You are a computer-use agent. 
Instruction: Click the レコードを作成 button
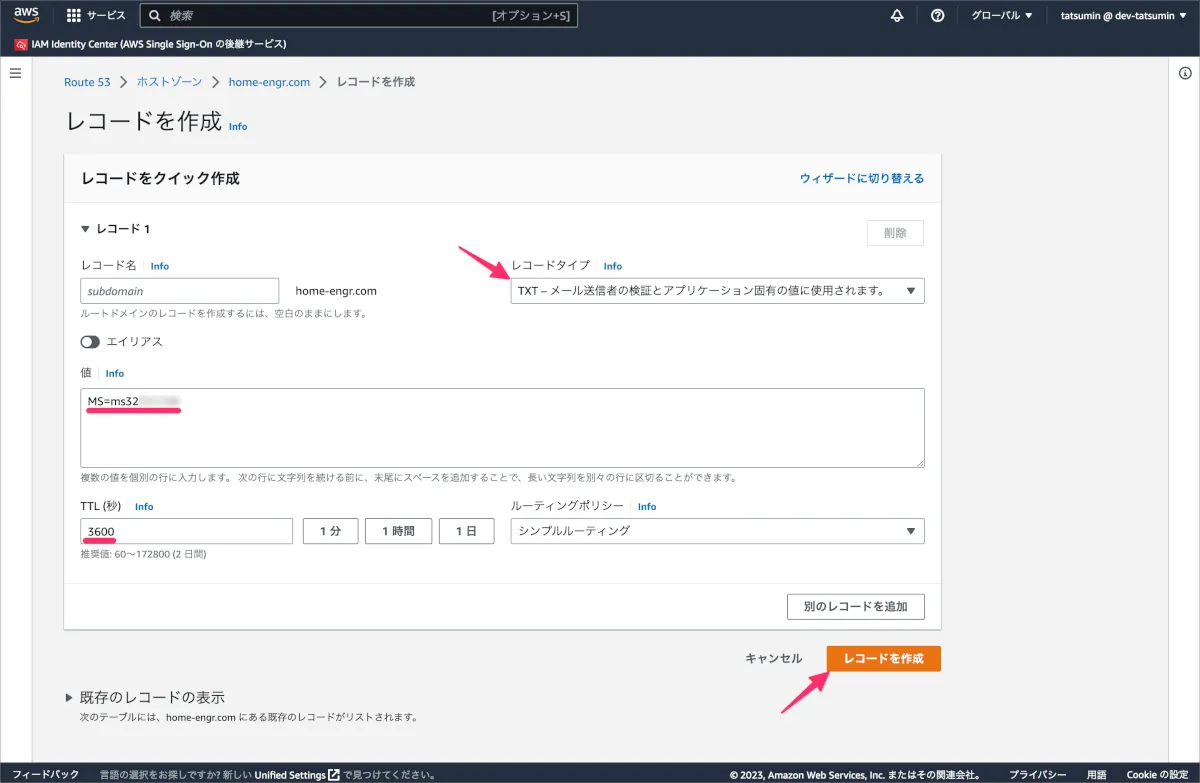click(883, 658)
